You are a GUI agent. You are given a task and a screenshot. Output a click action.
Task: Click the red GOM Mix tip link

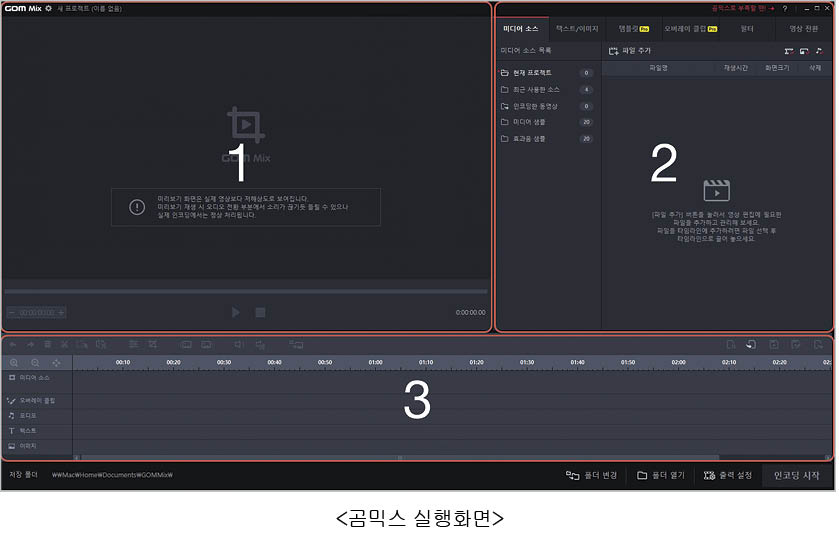pyautogui.click(x=744, y=9)
